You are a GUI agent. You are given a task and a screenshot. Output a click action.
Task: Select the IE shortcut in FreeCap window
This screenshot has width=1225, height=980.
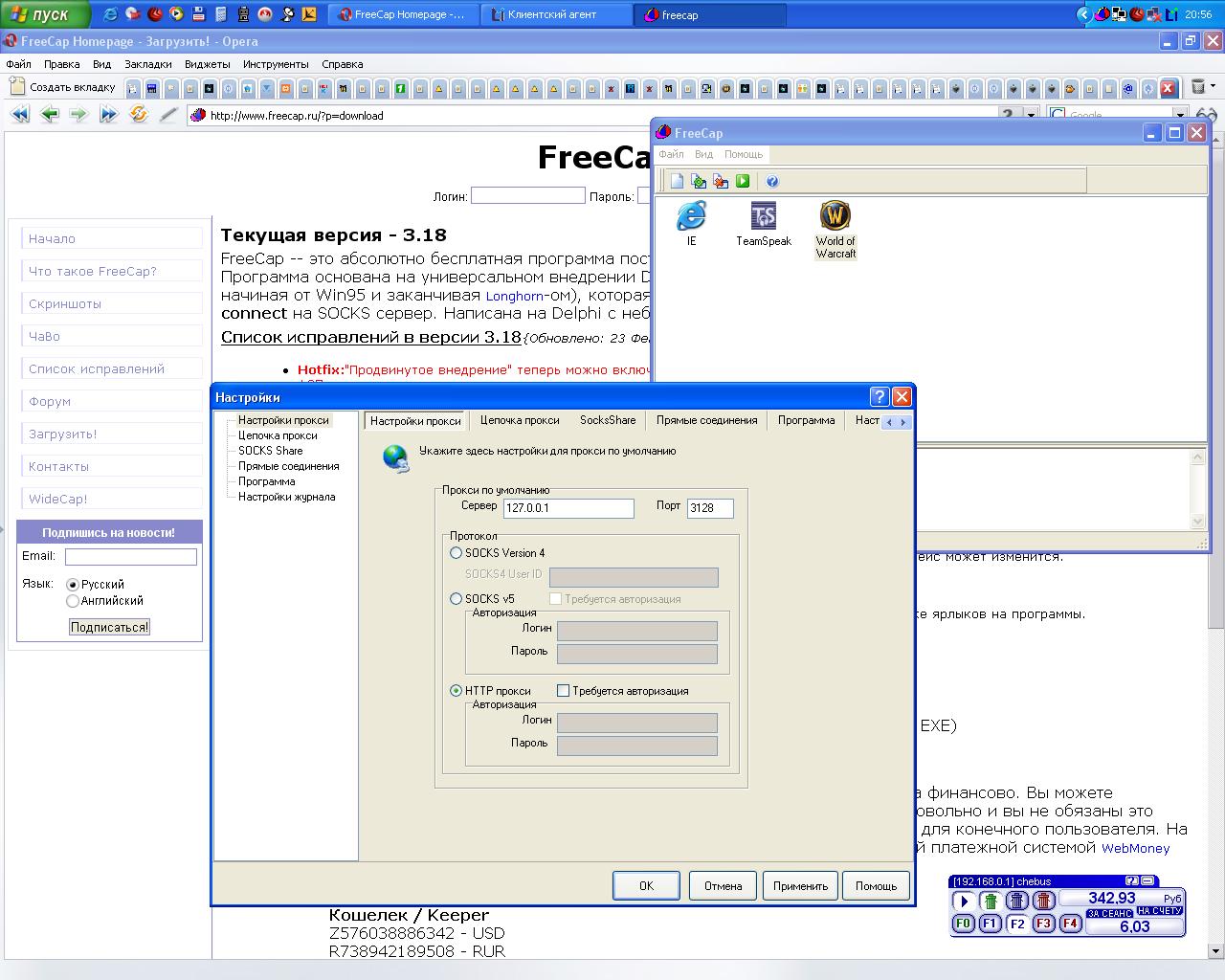point(691,224)
